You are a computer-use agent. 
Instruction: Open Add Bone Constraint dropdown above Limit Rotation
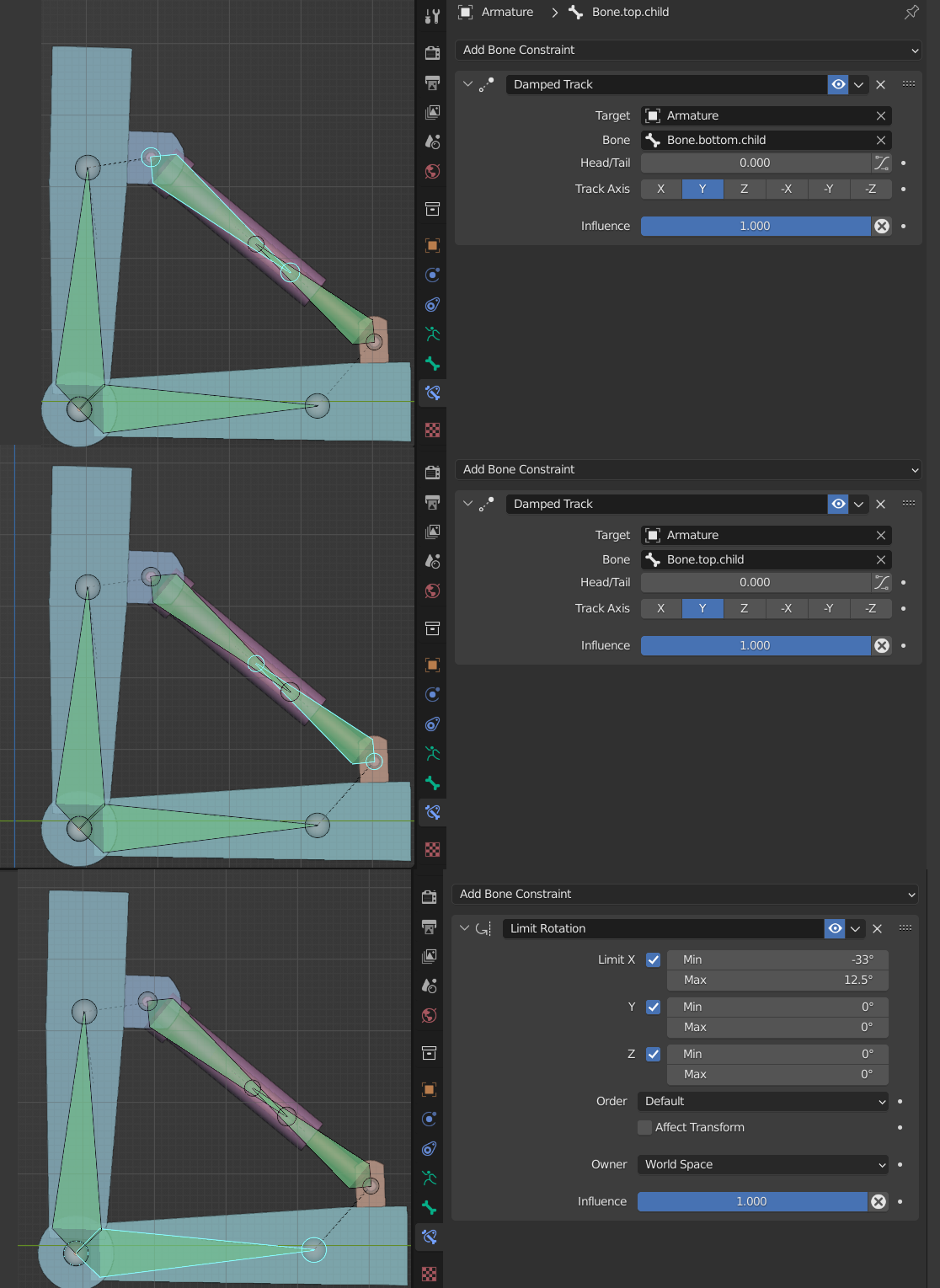pyautogui.click(x=685, y=894)
